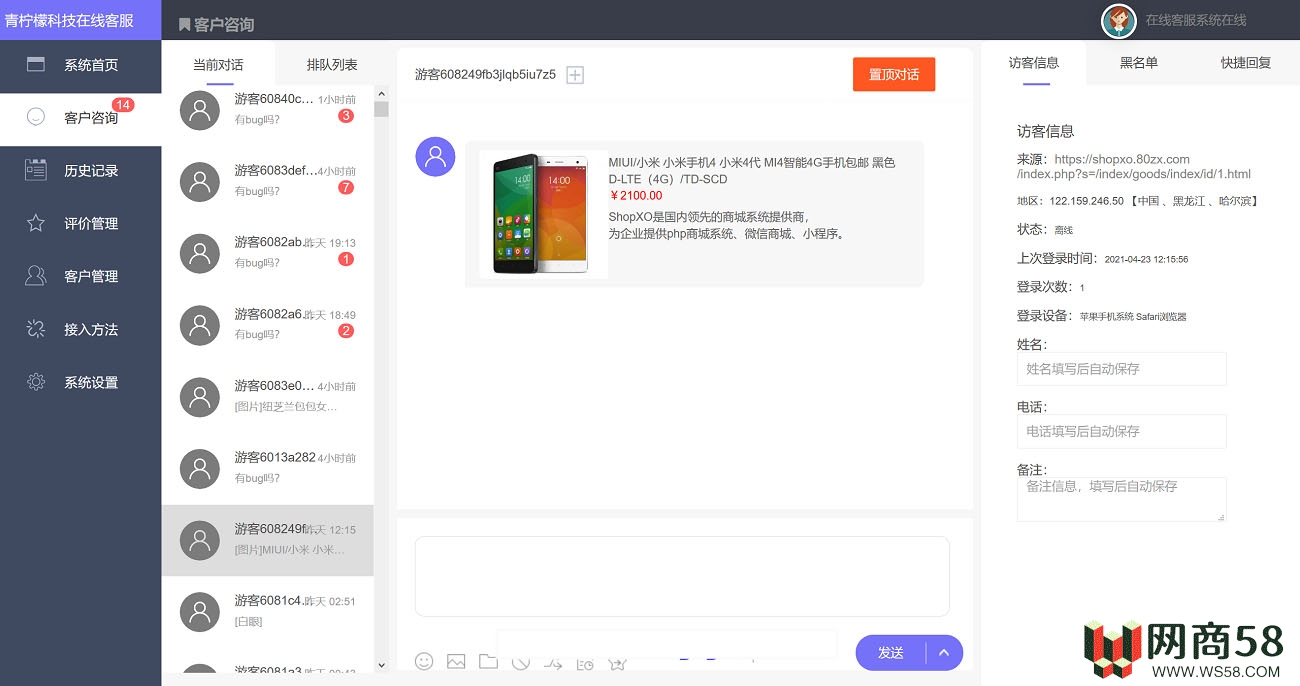Image resolution: width=1300 pixels, height=686 pixels.
Task: Click the conversation list scrollbar thumb
Action: coord(381,109)
